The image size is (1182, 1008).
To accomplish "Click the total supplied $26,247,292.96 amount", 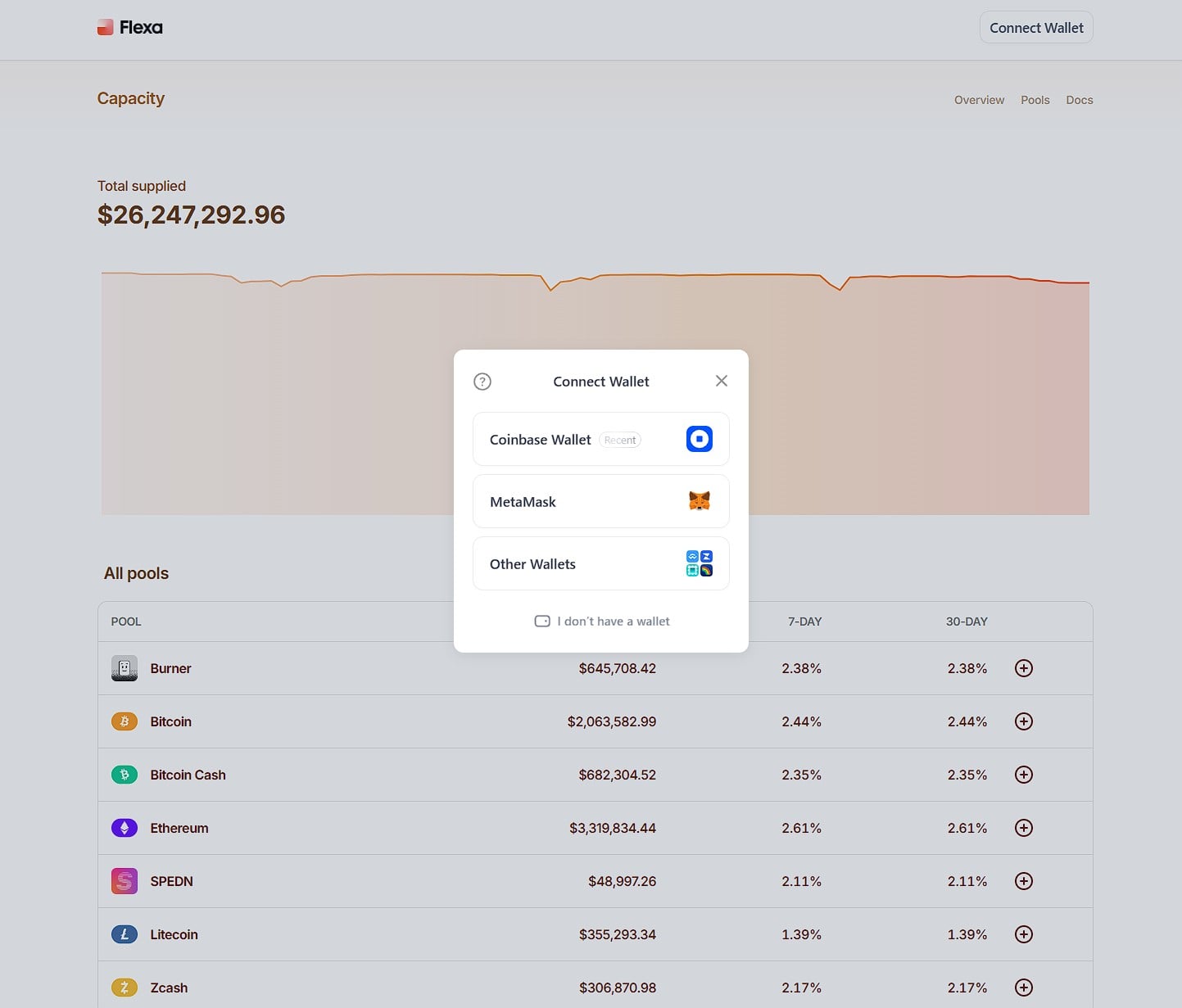I will coord(191,215).
